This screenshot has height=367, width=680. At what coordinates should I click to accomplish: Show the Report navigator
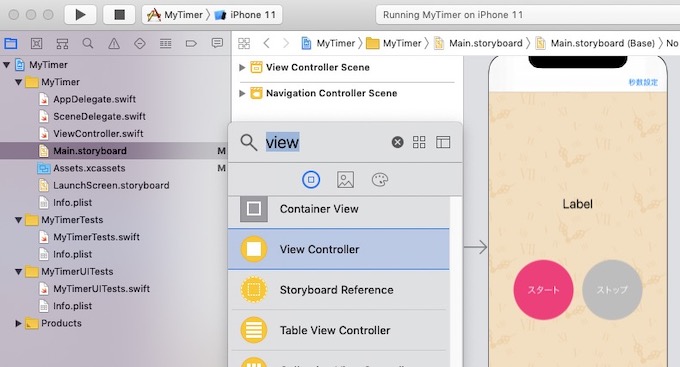pos(217,43)
